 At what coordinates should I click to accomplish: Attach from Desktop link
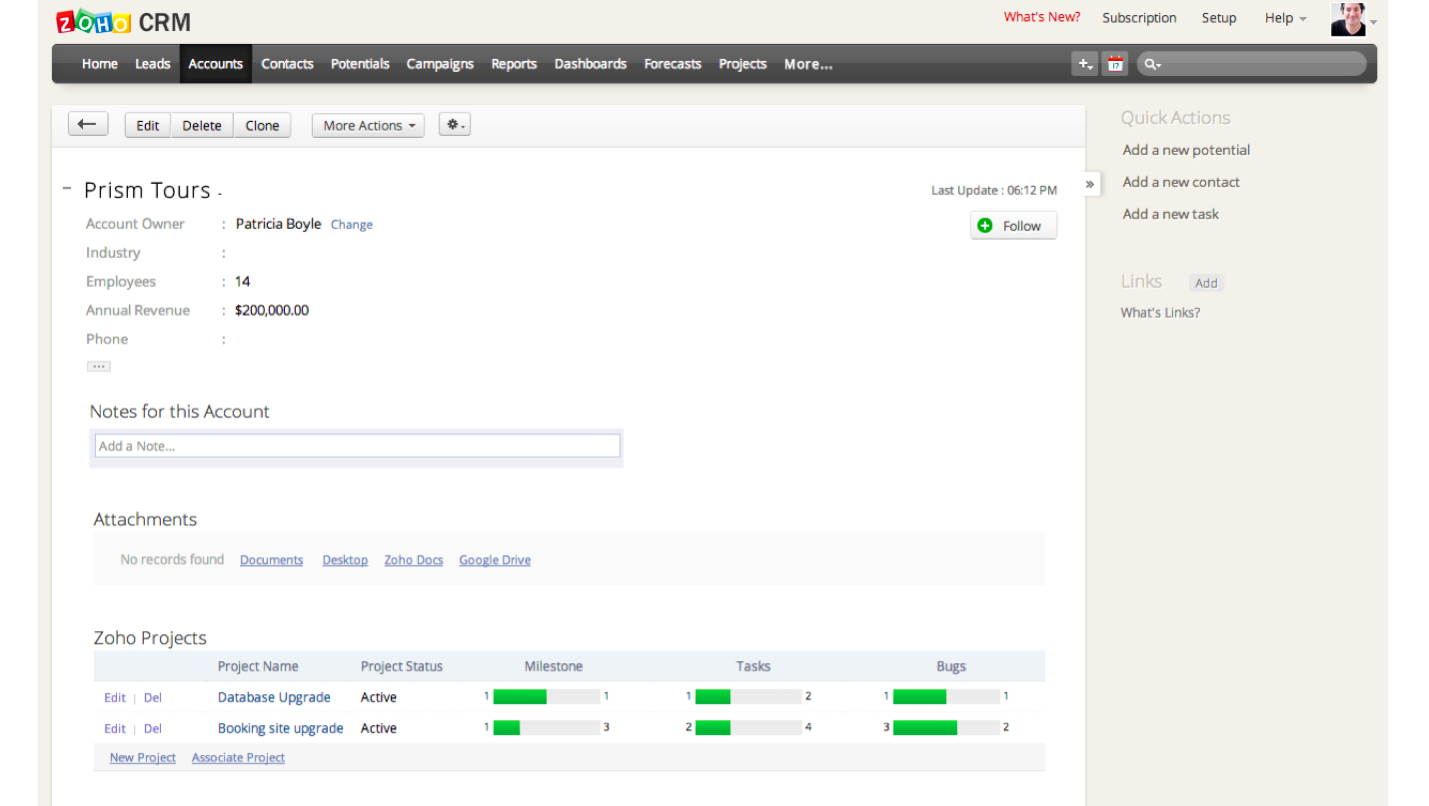tap(345, 560)
